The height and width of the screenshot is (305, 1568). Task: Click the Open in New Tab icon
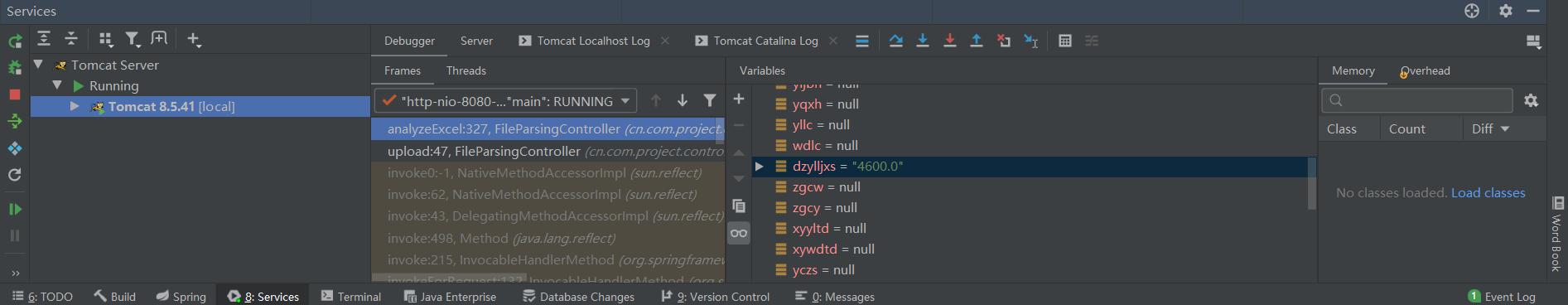(160, 38)
